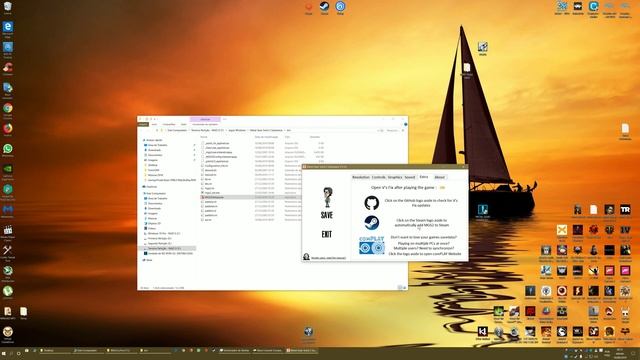Open the Recycle Bin desktop icon

8,7
